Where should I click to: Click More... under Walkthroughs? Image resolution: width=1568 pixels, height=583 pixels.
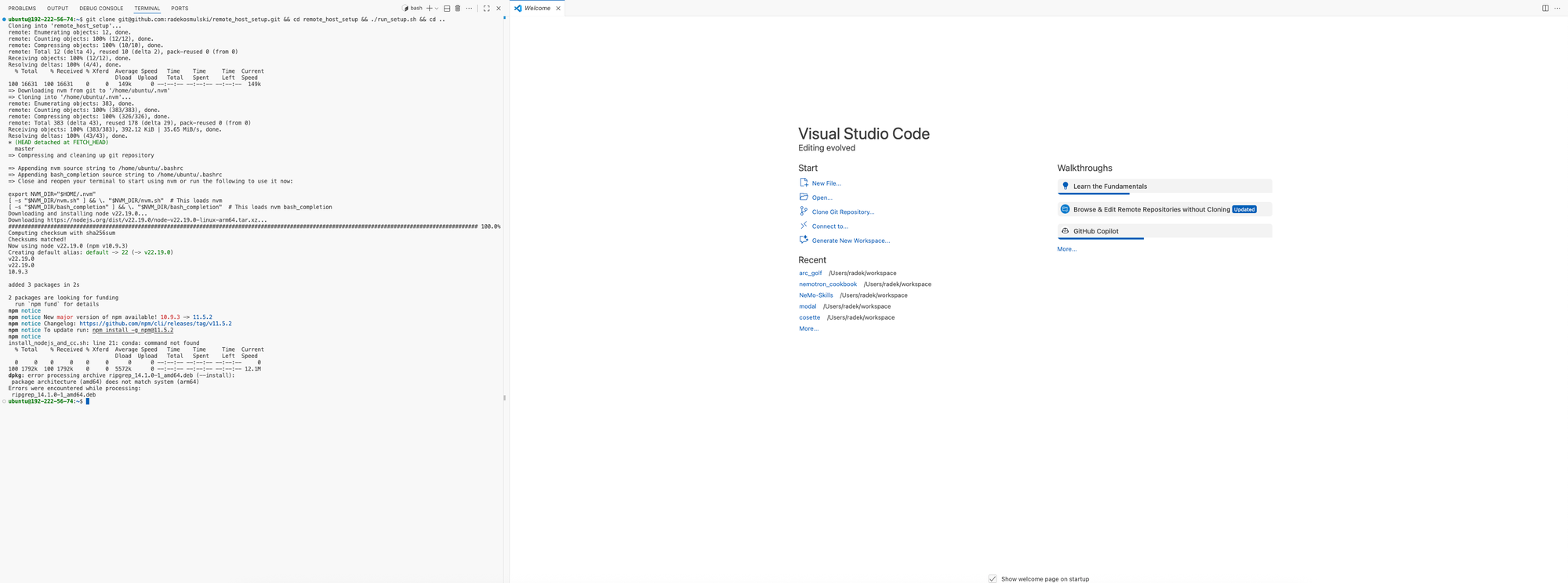[x=1067, y=249]
